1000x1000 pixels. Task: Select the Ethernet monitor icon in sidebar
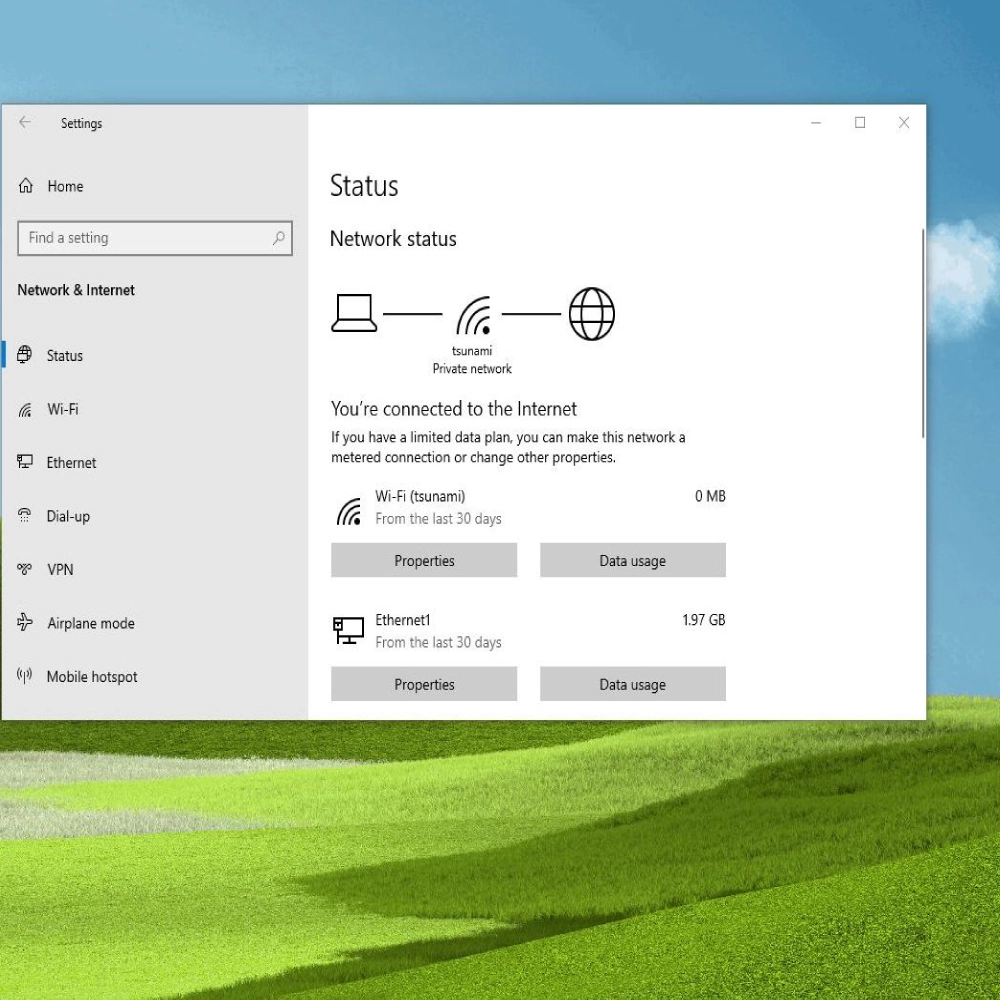point(25,462)
